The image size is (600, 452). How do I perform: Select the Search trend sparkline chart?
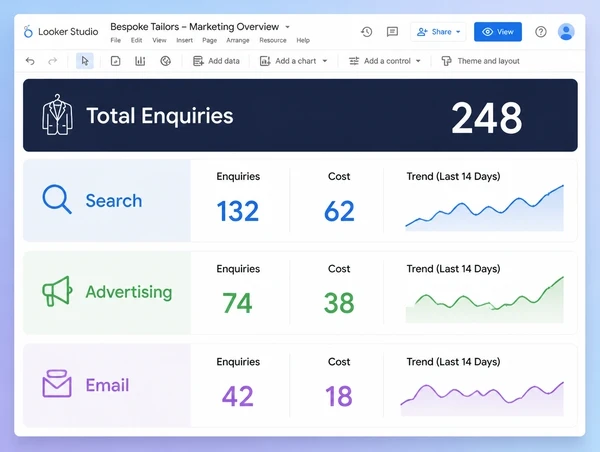coord(484,208)
